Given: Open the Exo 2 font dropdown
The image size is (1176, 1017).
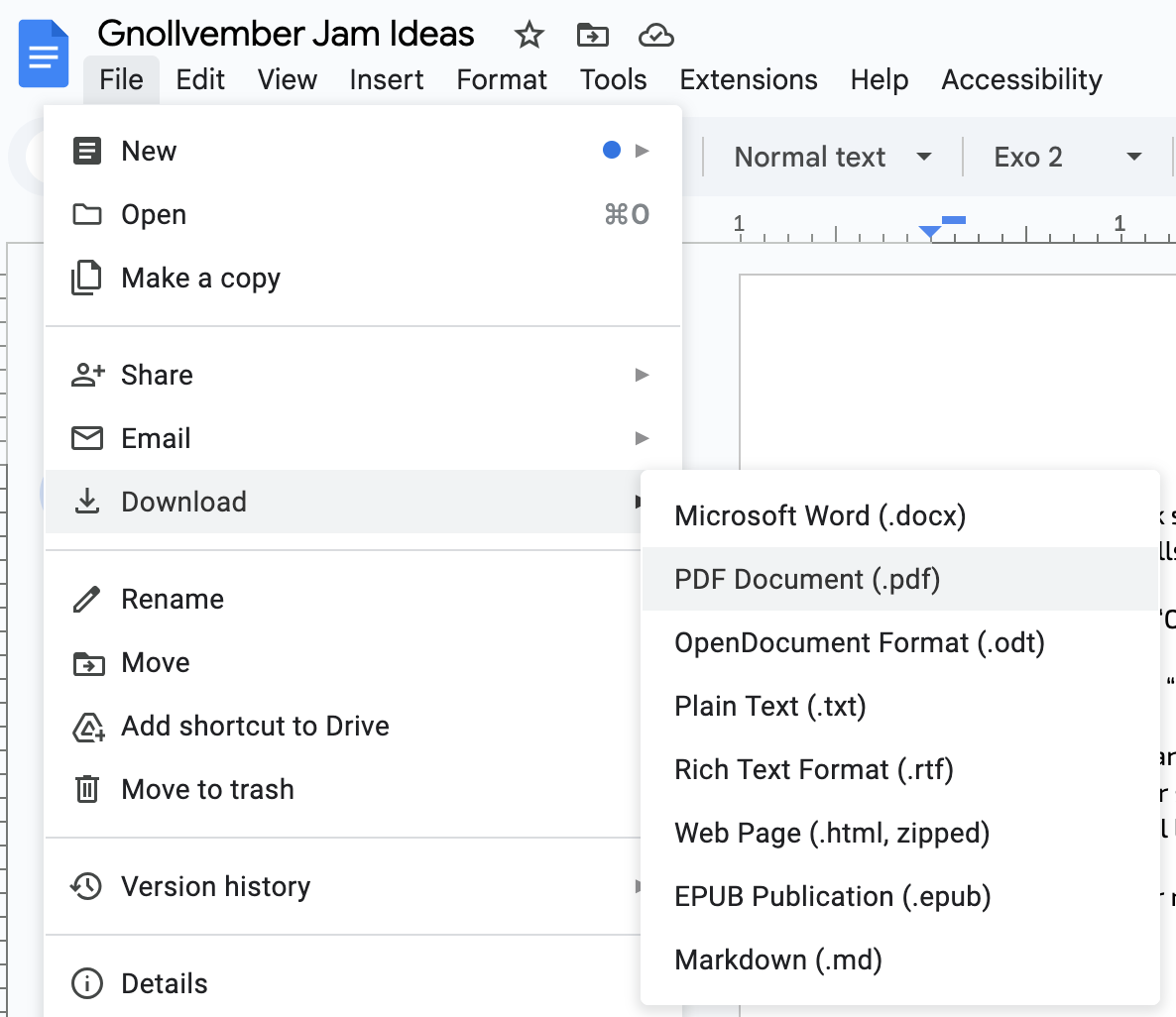Looking at the screenshot, I should point(1067,157).
